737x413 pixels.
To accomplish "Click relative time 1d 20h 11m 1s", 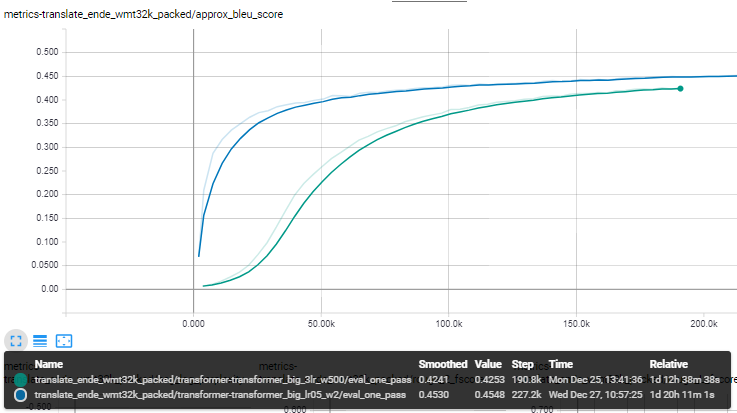I will [682, 395].
